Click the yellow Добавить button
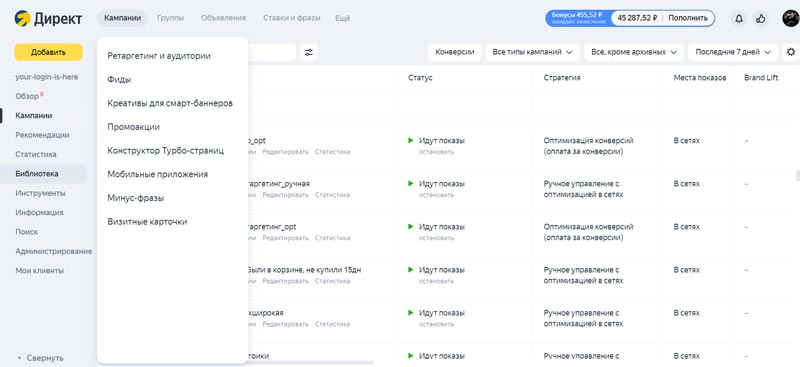This screenshot has height=367, width=800. pyautogui.click(x=48, y=52)
